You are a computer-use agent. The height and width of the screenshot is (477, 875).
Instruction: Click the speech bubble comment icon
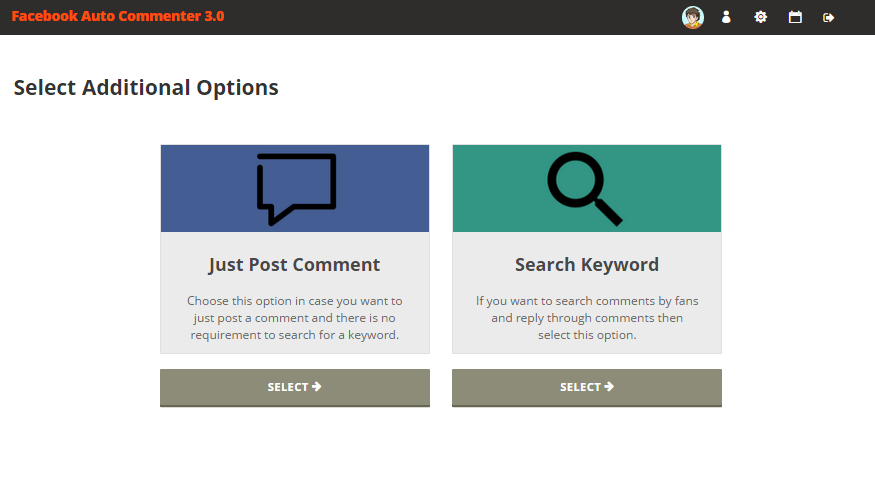(x=296, y=188)
